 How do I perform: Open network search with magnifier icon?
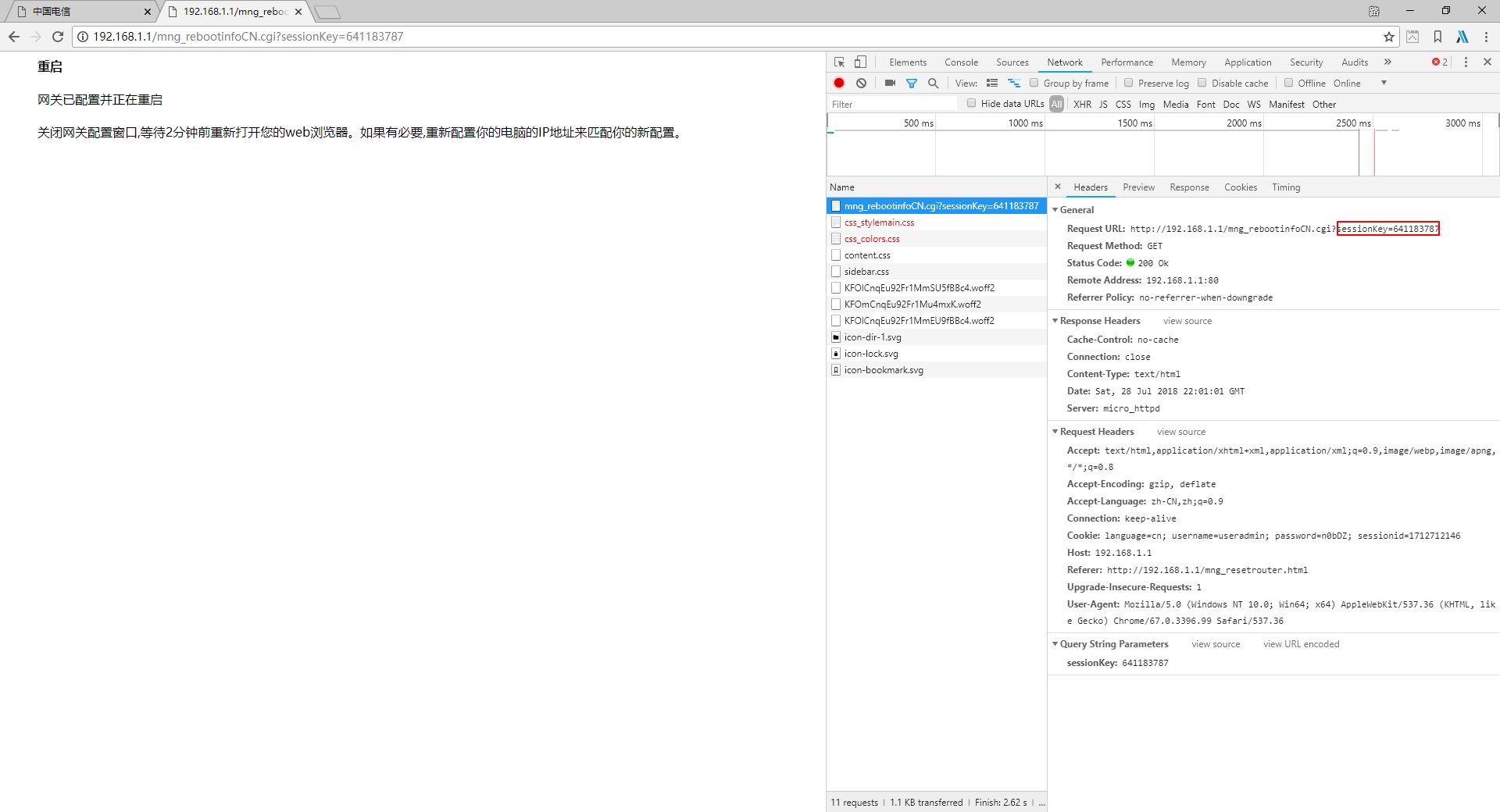(x=933, y=84)
